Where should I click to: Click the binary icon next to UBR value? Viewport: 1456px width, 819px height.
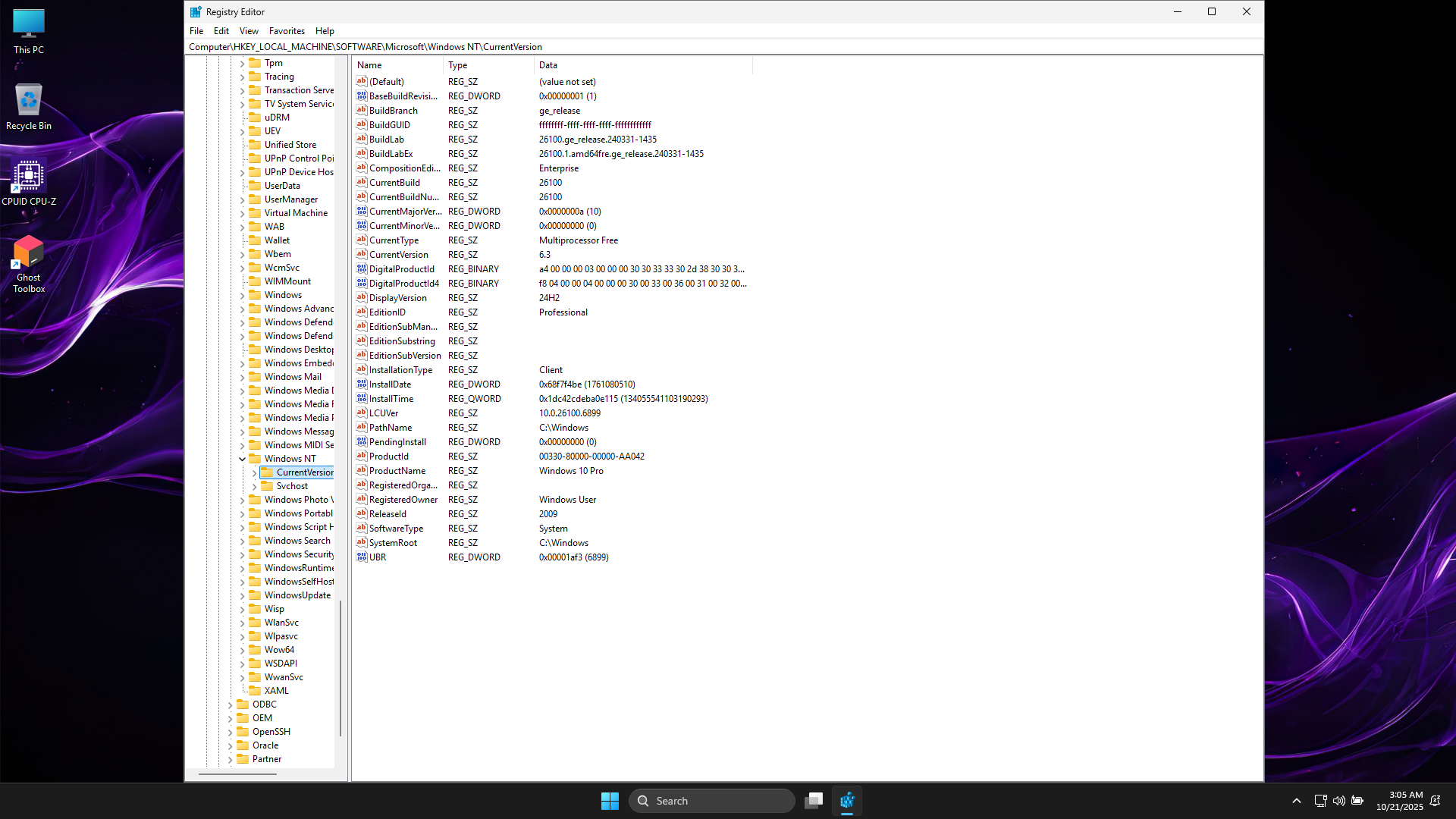pyautogui.click(x=362, y=557)
